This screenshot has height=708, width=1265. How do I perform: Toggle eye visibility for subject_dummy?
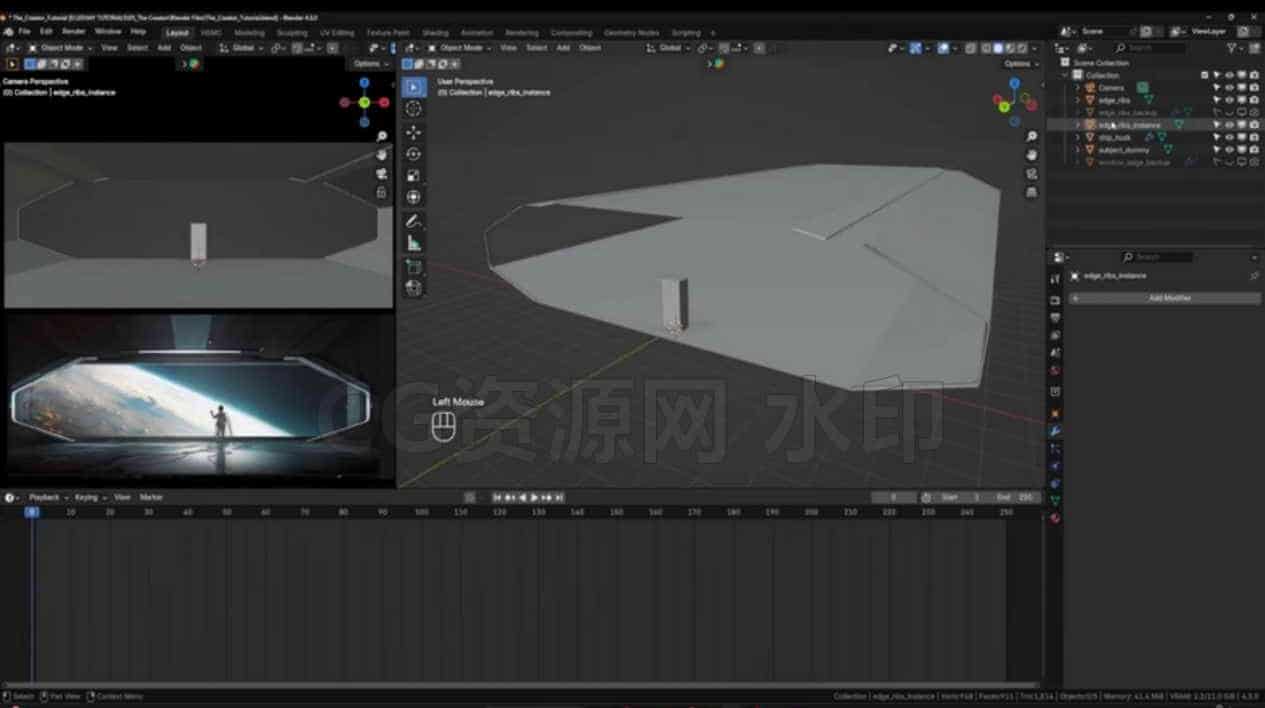pos(1229,149)
